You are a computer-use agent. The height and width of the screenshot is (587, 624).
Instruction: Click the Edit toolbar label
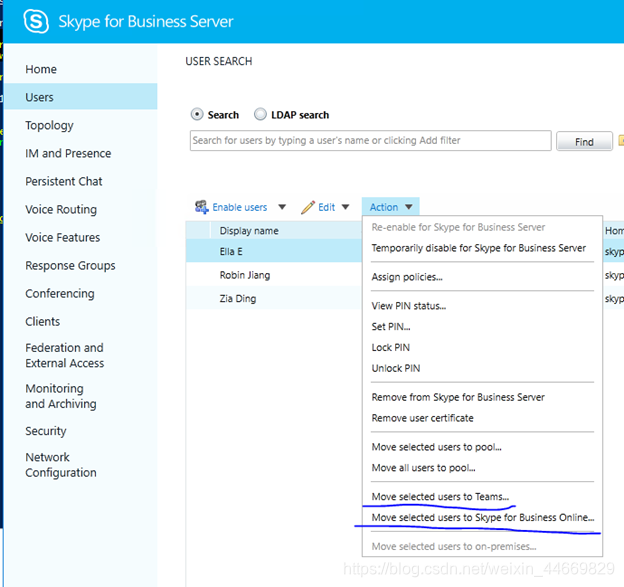tap(326, 207)
